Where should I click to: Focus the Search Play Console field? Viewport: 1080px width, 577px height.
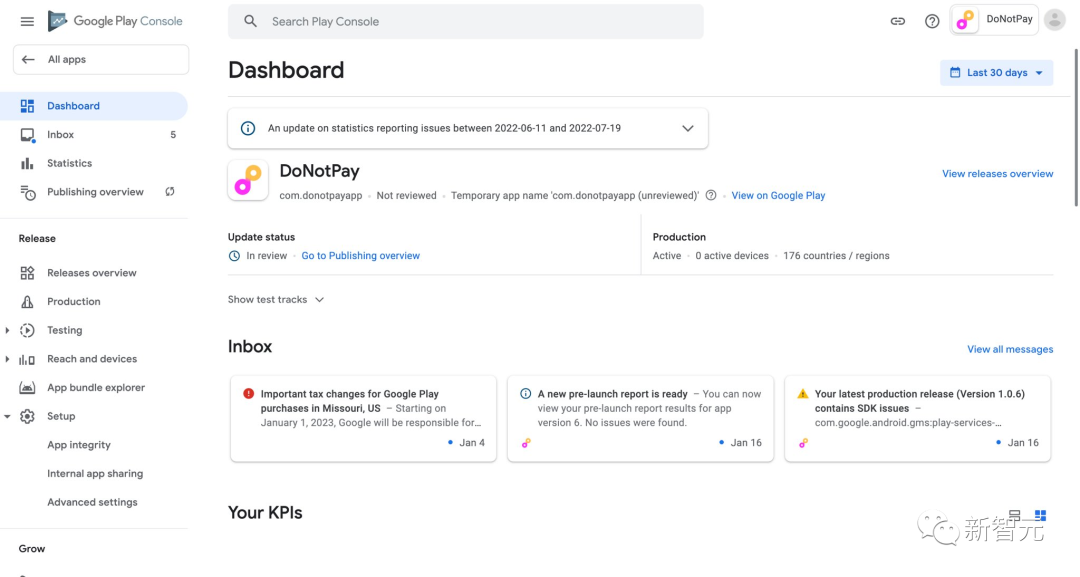click(x=466, y=21)
